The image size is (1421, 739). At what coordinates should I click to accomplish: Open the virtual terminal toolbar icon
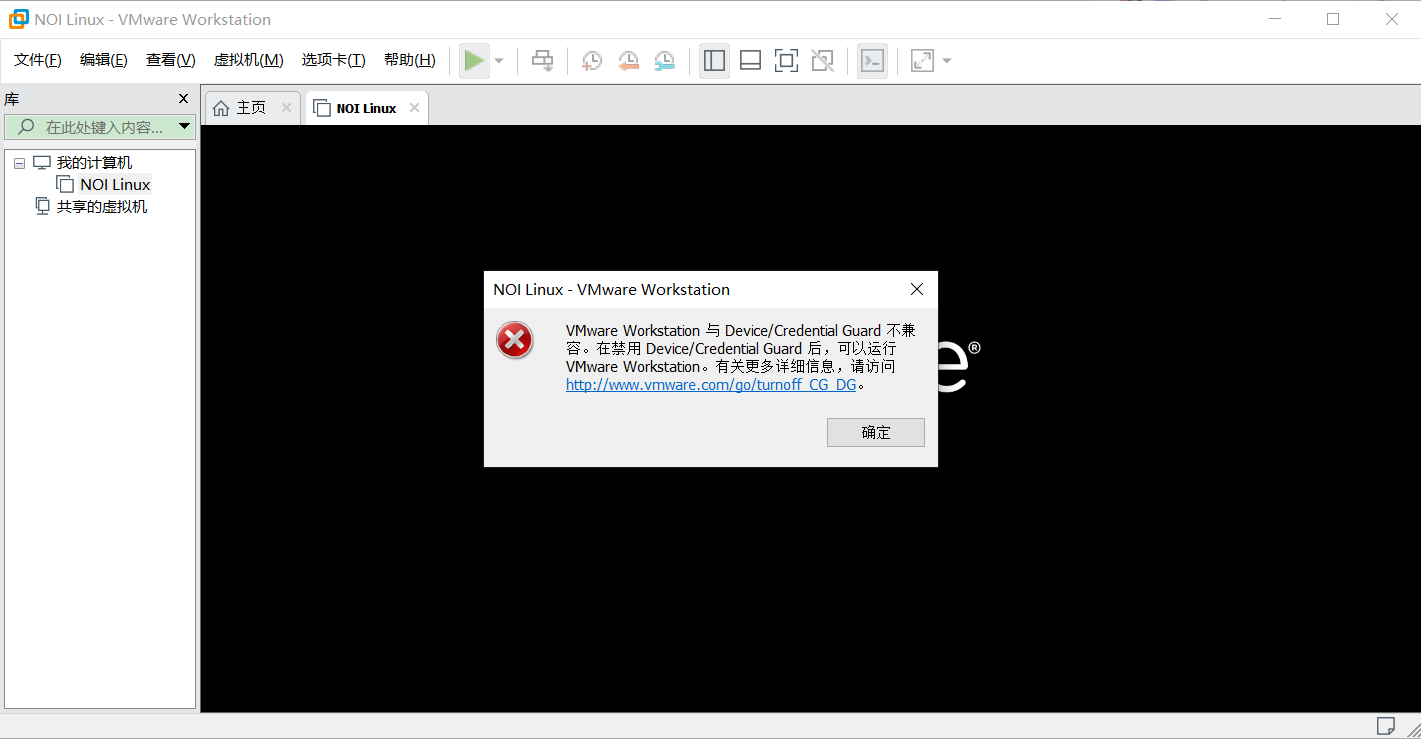click(872, 60)
